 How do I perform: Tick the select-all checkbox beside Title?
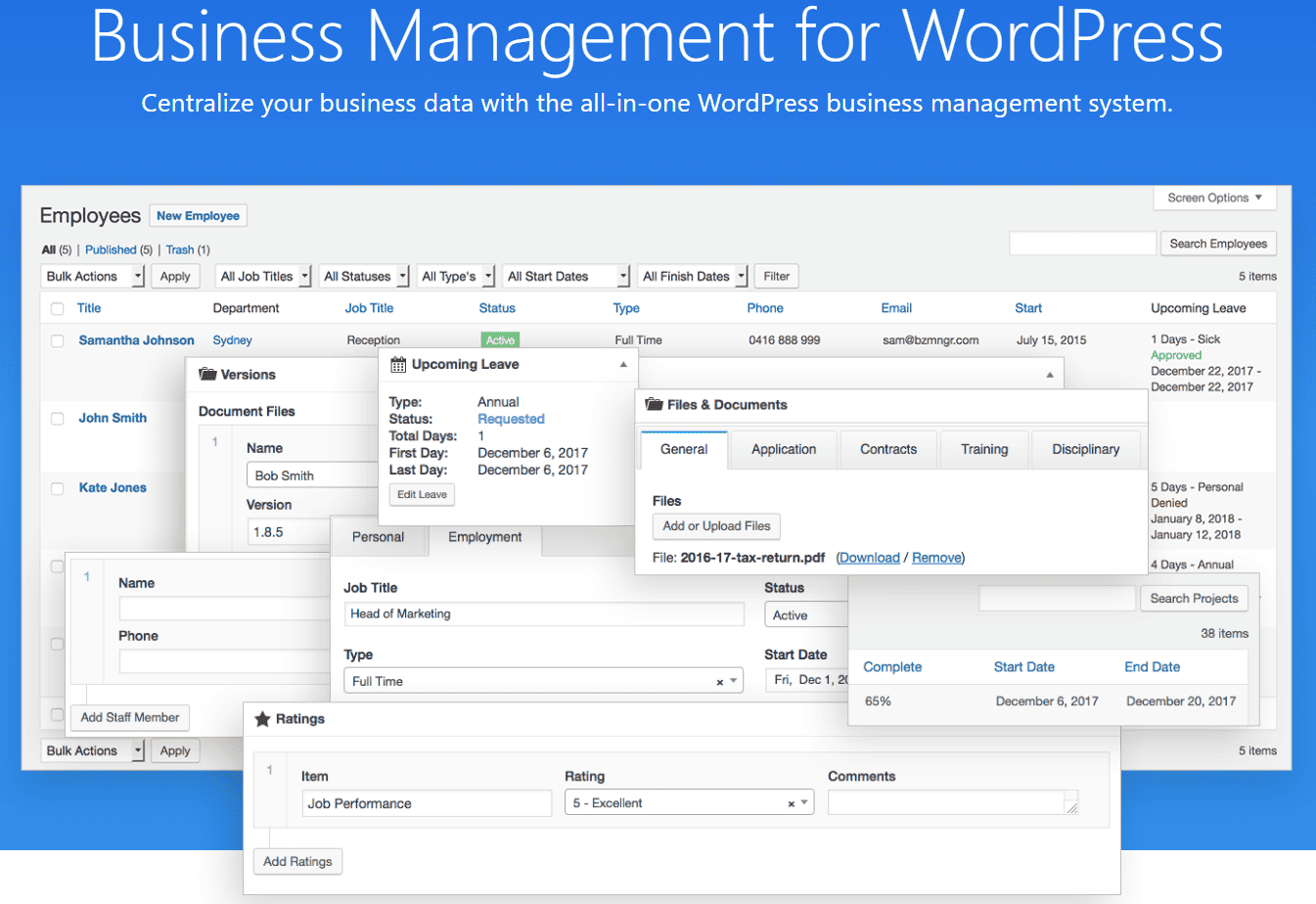point(57,308)
